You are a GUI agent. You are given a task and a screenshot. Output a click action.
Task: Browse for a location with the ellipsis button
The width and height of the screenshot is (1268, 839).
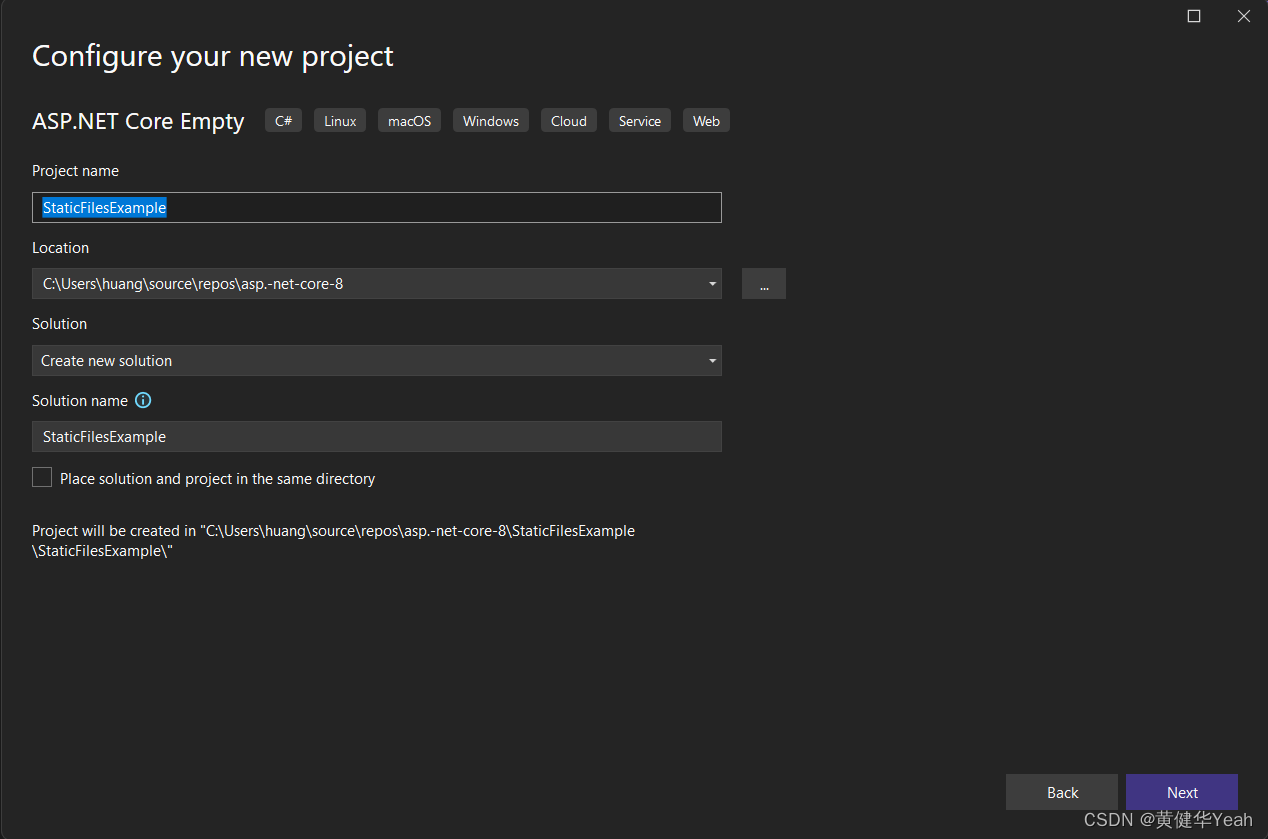pyautogui.click(x=764, y=283)
